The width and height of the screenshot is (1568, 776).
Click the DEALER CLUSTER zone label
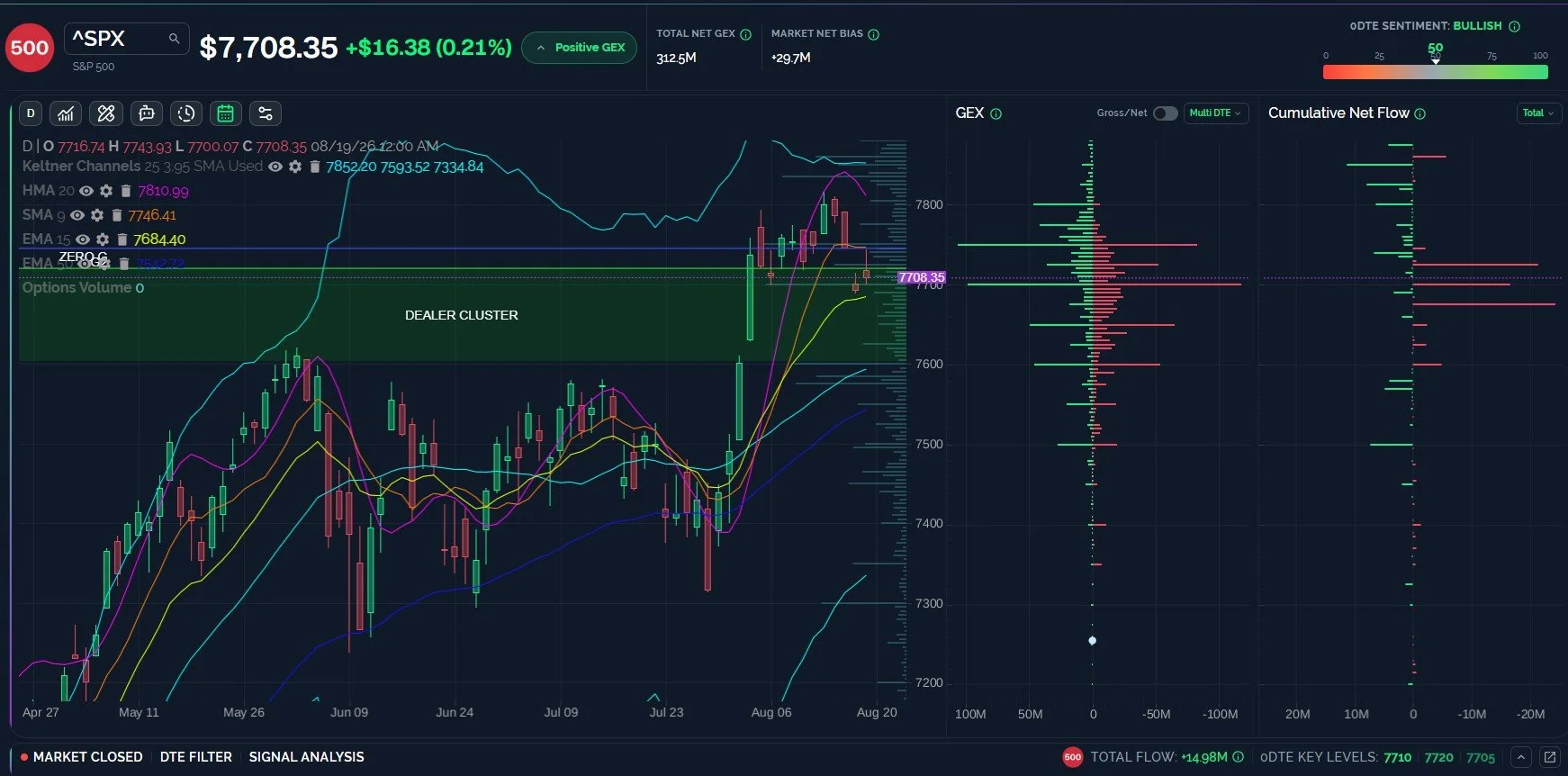click(x=461, y=315)
